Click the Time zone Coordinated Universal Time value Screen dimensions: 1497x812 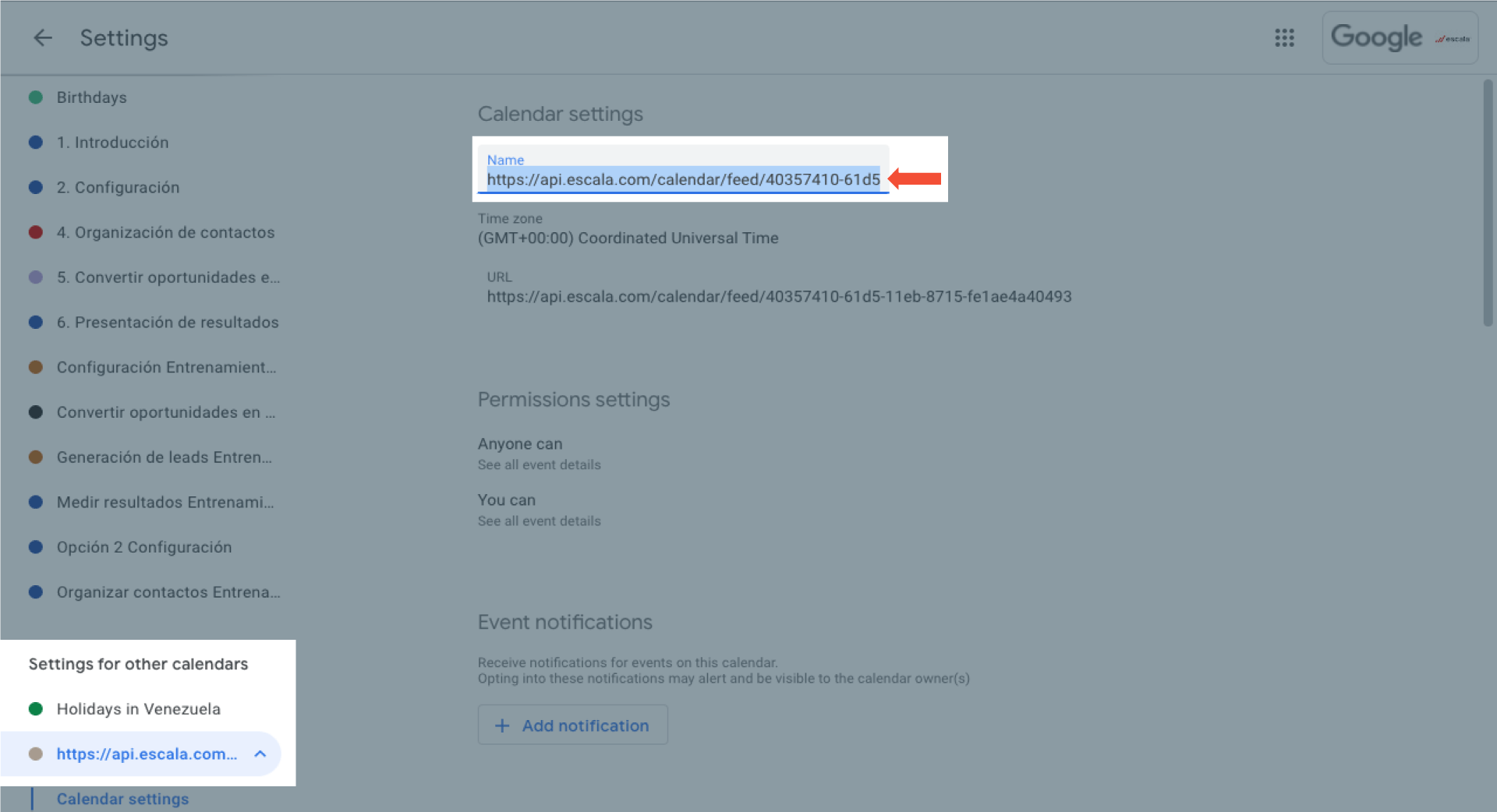628,238
